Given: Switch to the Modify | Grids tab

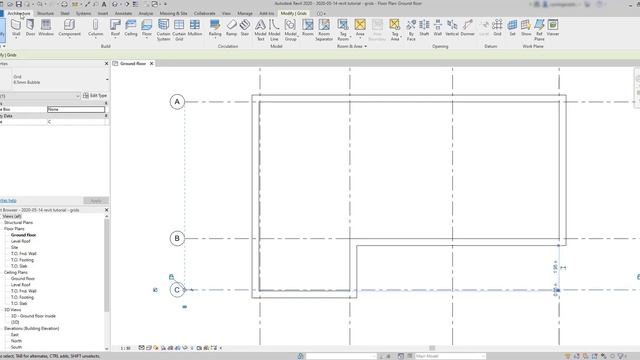Looking at the screenshot, I should pyautogui.click(x=293, y=13).
